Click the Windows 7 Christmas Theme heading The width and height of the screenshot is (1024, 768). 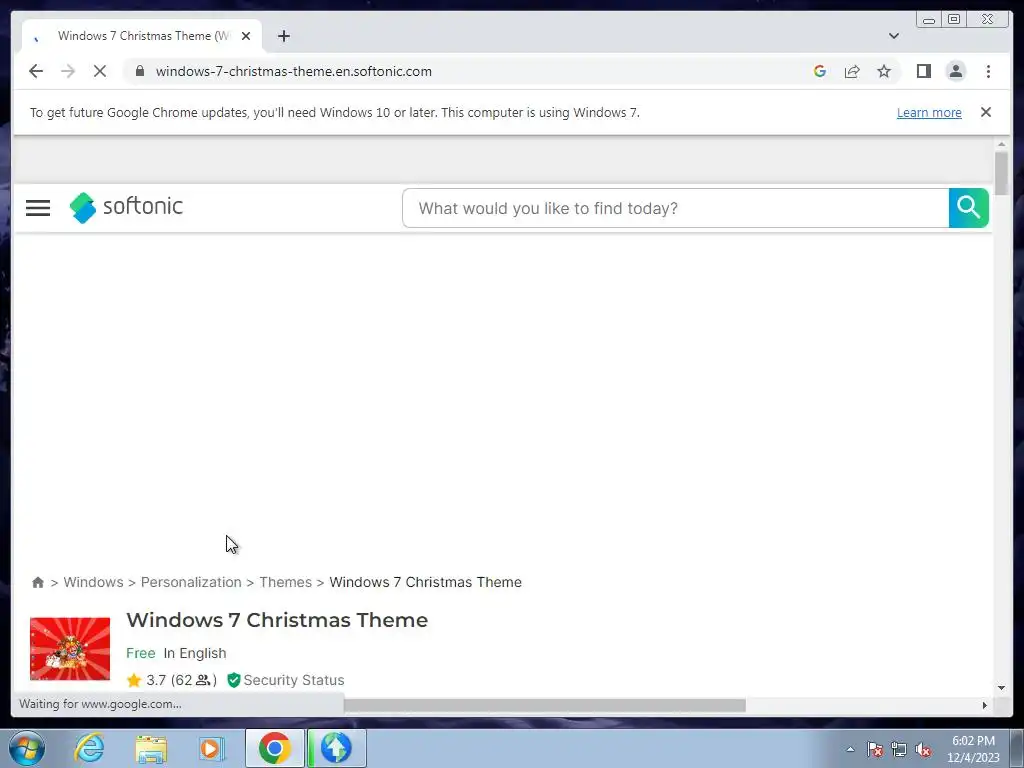click(277, 620)
